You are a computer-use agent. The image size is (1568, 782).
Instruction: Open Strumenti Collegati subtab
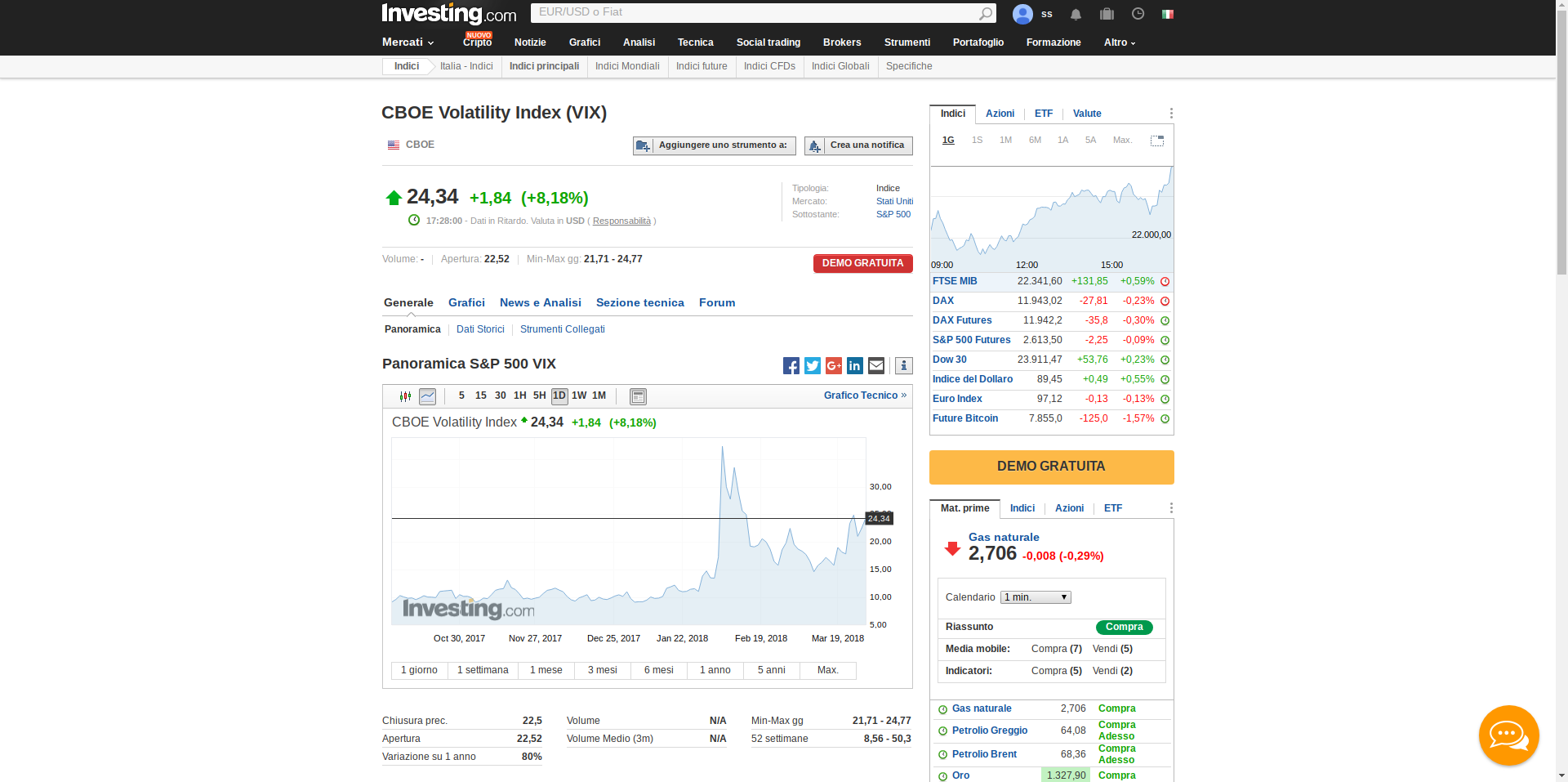pos(563,329)
